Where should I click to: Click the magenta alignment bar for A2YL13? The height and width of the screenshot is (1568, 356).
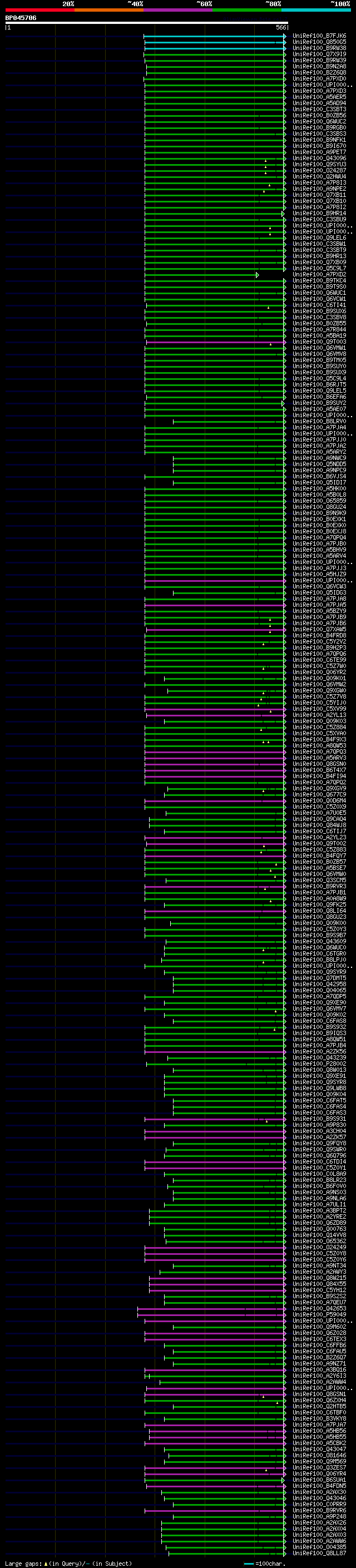pyautogui.click(x=215, y=715)
